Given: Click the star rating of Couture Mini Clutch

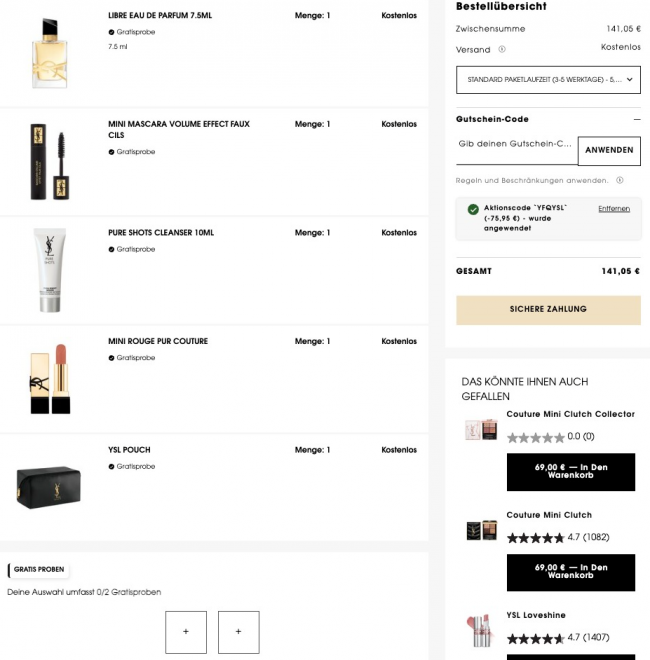Looking at the screenshot, I should tap(535, 537).
